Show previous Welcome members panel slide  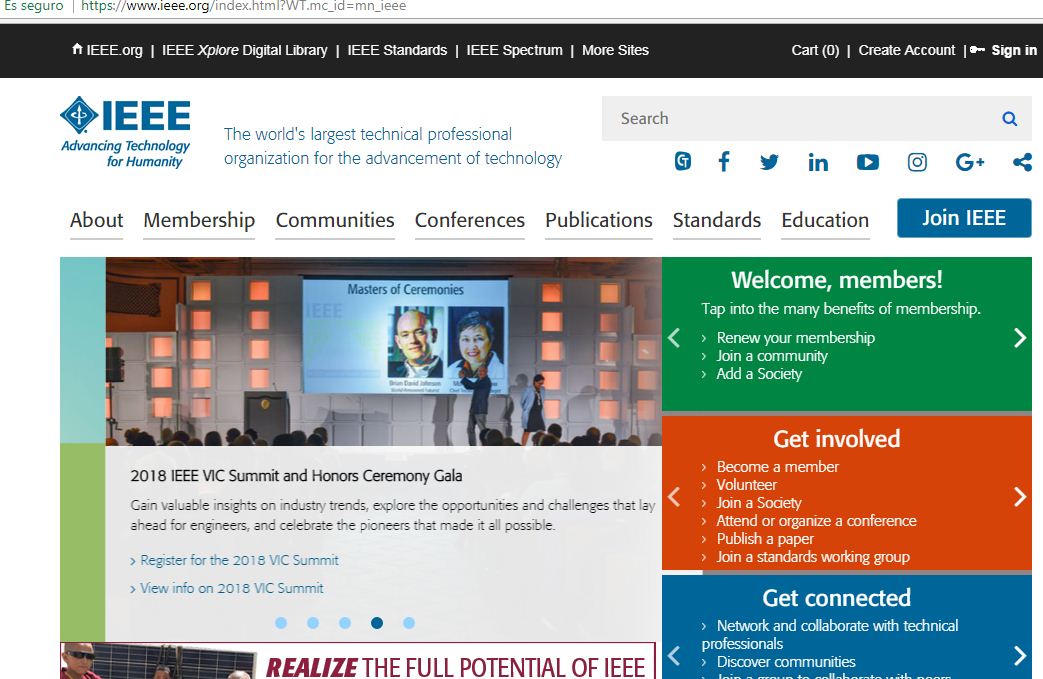(x=674, y=338)
